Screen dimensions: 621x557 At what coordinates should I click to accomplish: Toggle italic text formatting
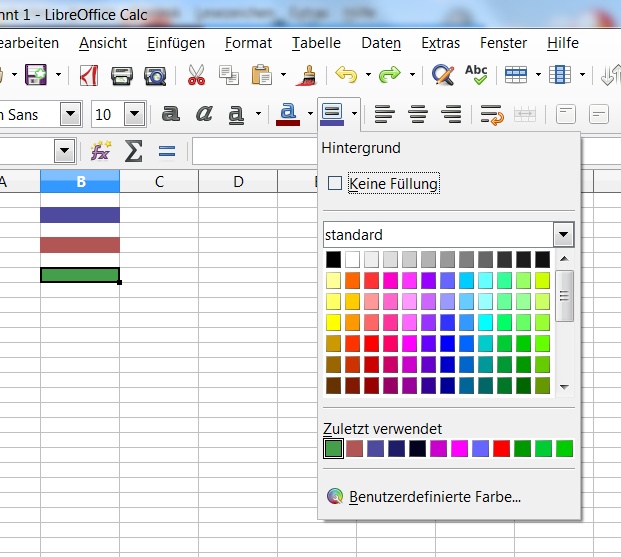point(204,113)
